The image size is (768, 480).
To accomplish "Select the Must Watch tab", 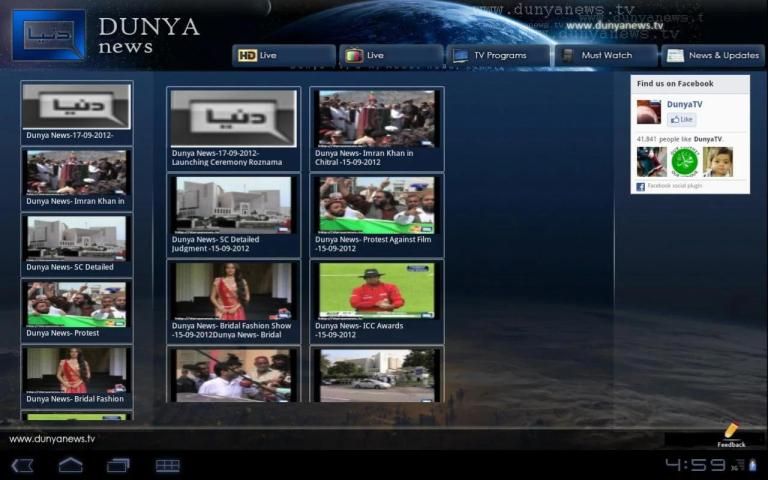I will (606, 55).
